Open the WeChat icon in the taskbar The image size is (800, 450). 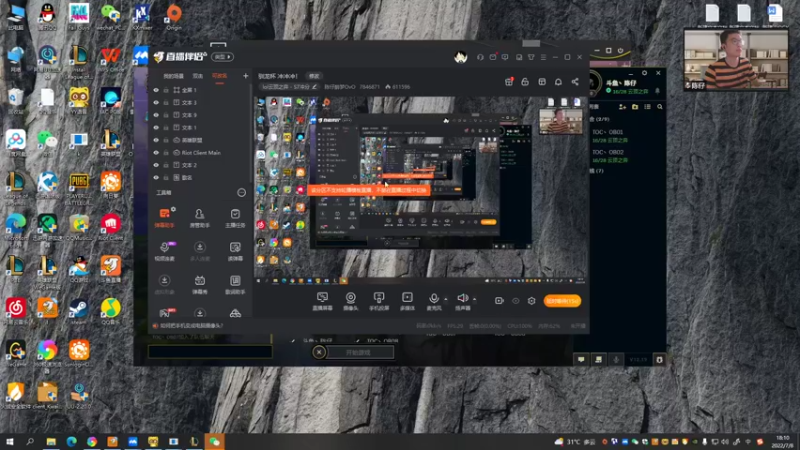[214, 441]
